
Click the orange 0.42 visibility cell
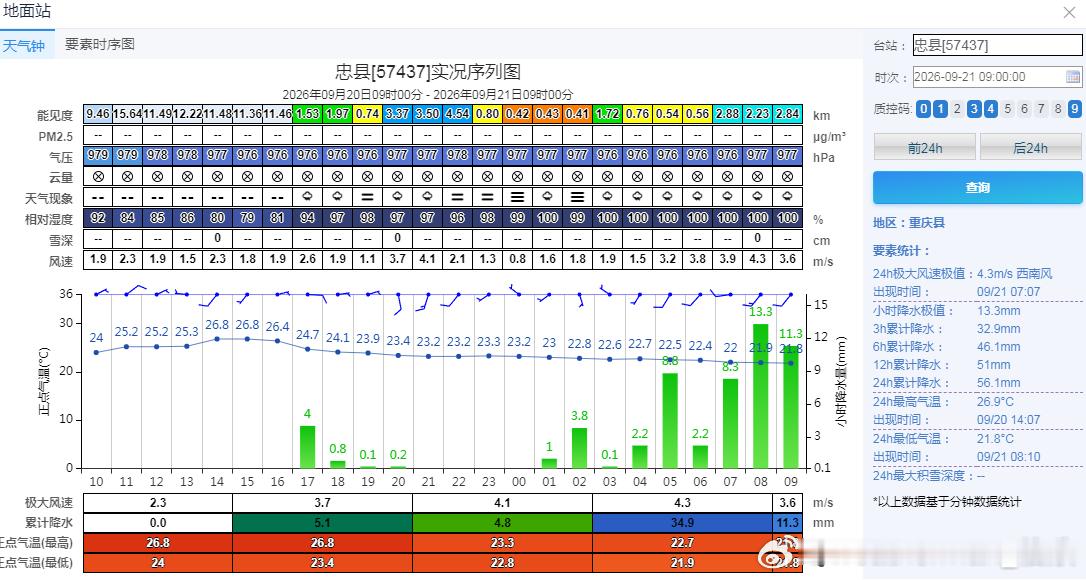[517, 114]
